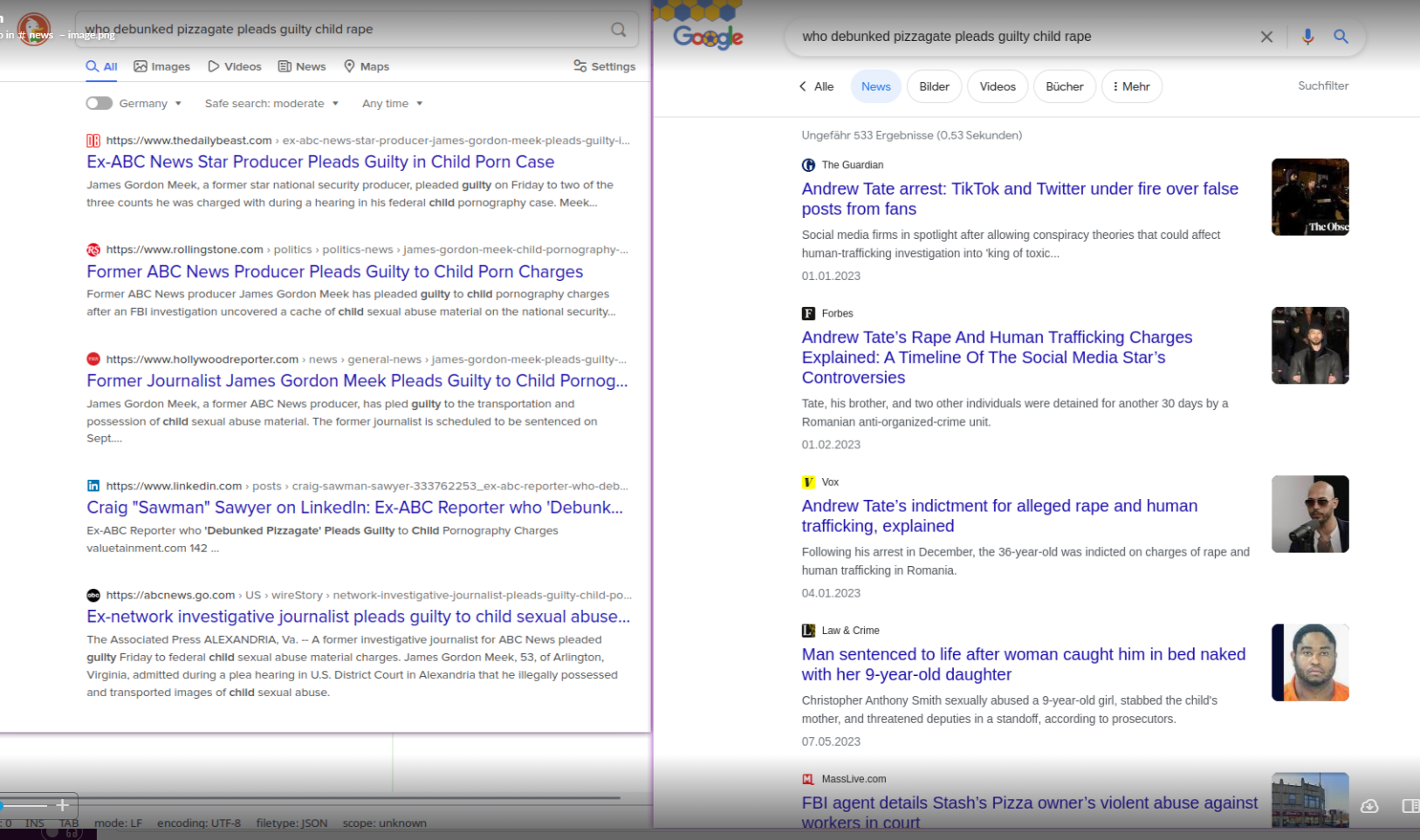This screenshot has height=840, width=1420.
Task: Click the Google logo
Action: [x=708, y=38]
